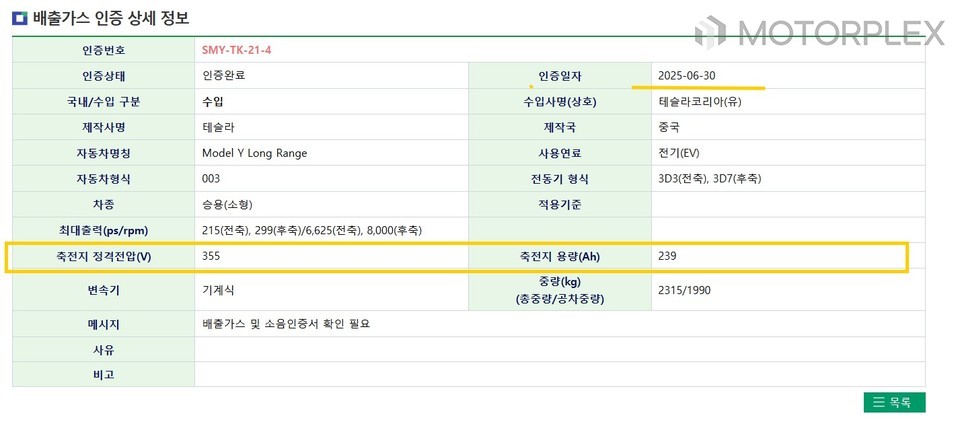Open certification number SMY-TK-21-4 link
The image size is (960, 426).
pos(236,50)
